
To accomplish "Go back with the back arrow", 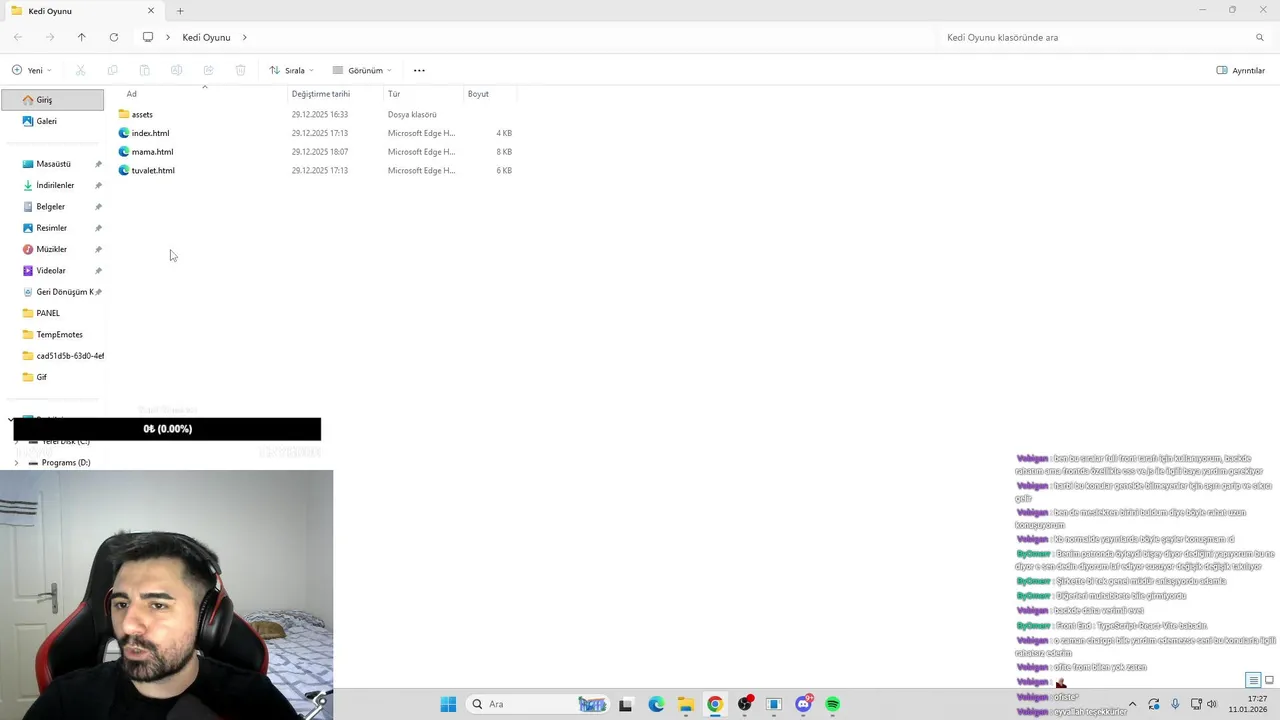I will (18, 37).
